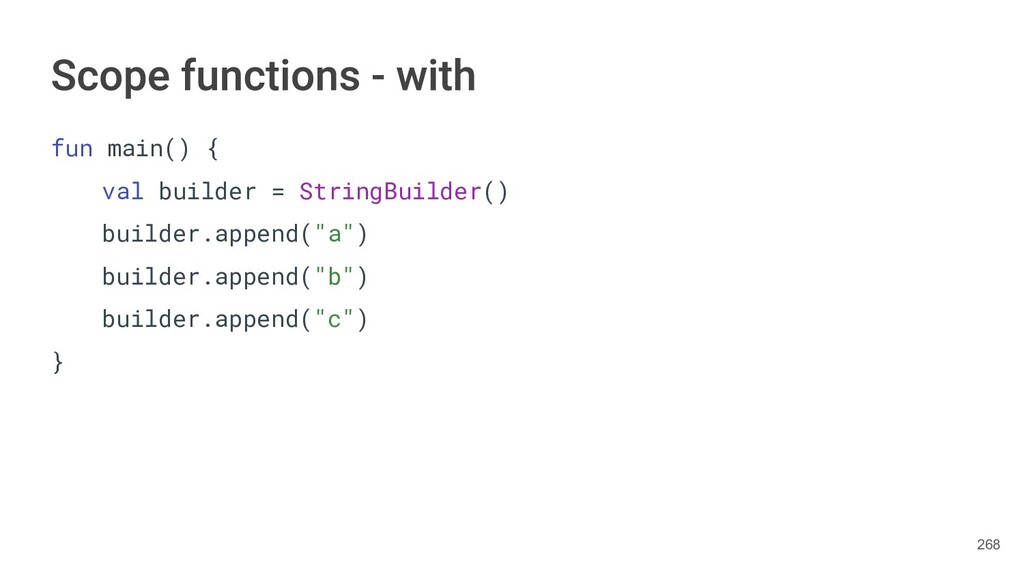Click the equals sign in the declaration
The image size is (1024, 576).
click(277, 191)
